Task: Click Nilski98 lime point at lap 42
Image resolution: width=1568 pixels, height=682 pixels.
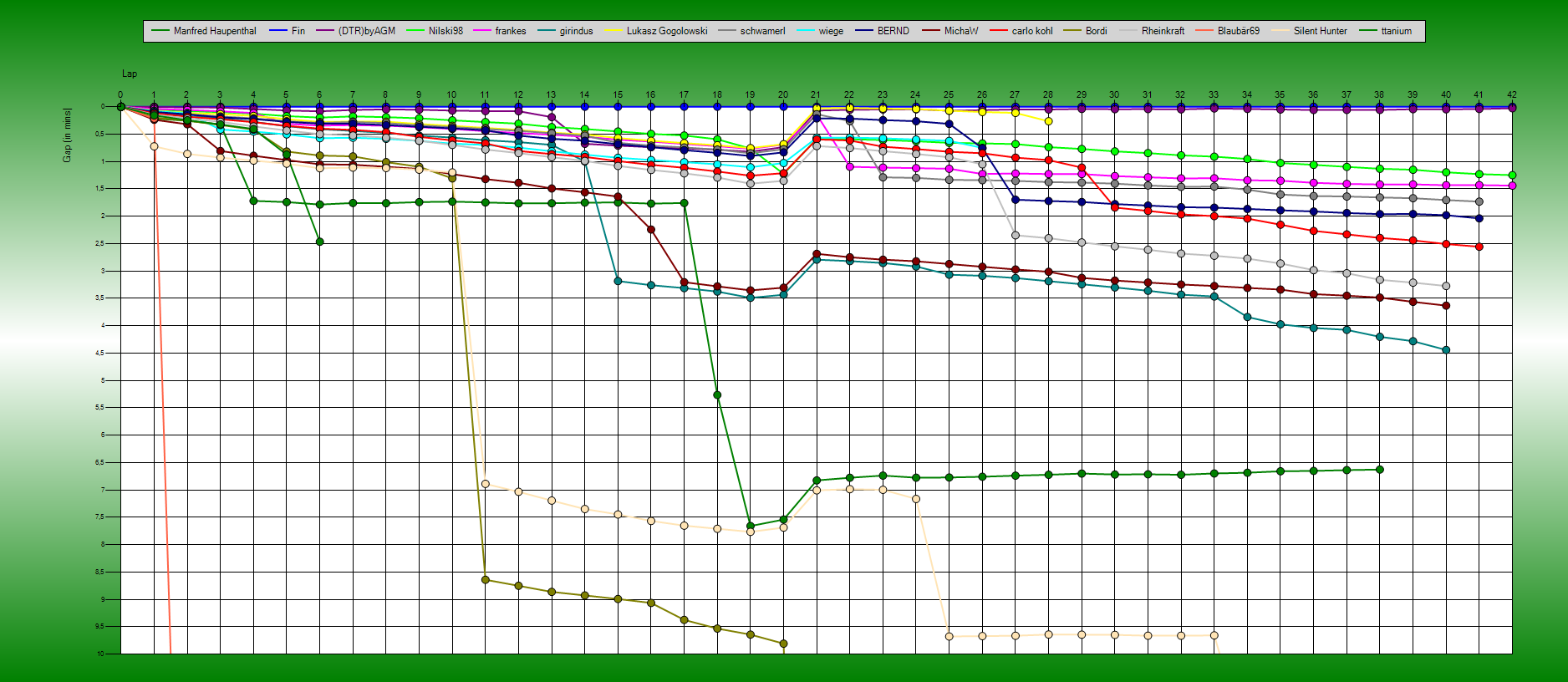Action: (x=1511, y=175)
